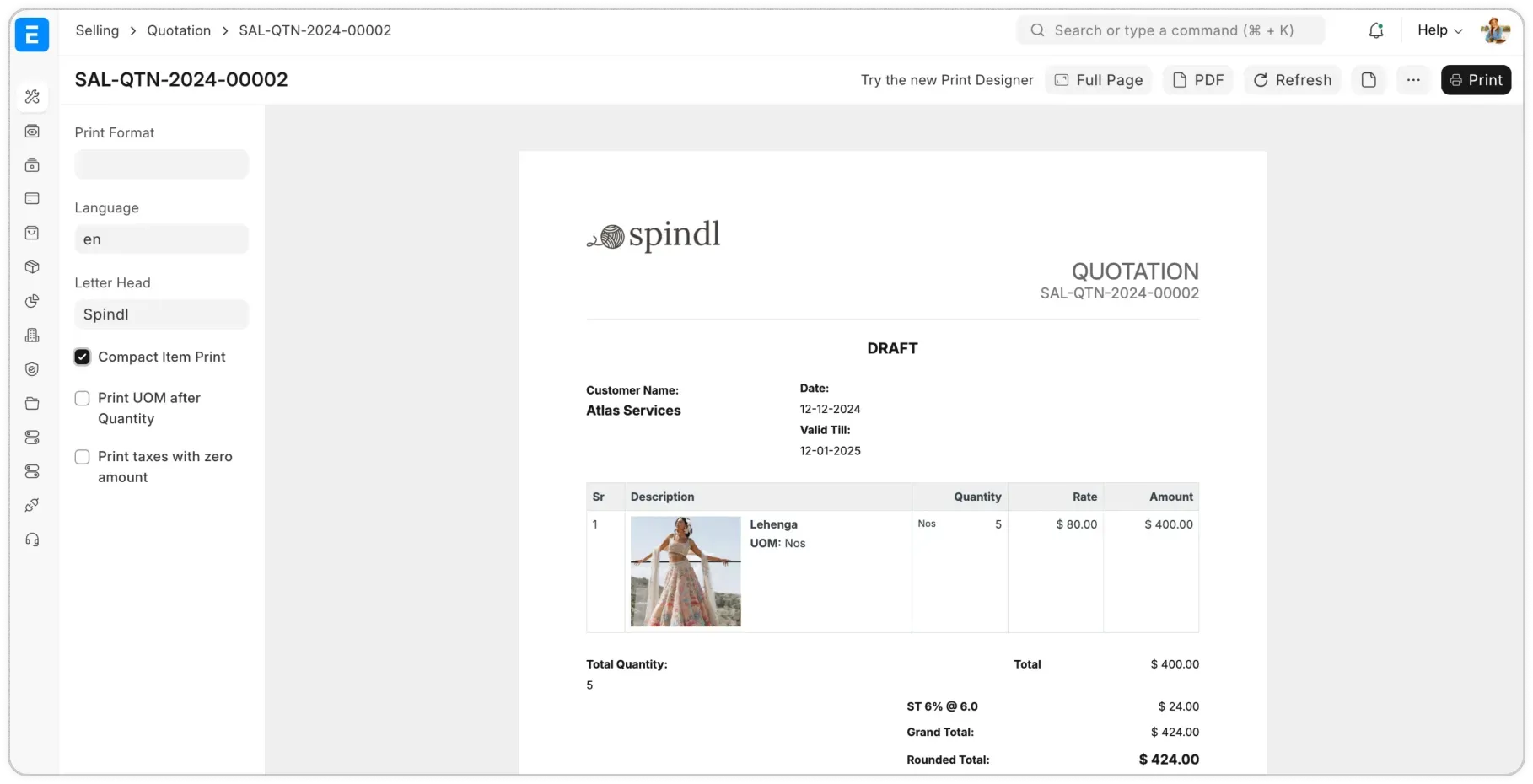Image resolution: width=1533 pixels, height=784 pixels.
Task: Open the folder workspace icon in sidebar
Action: point(32,403)
